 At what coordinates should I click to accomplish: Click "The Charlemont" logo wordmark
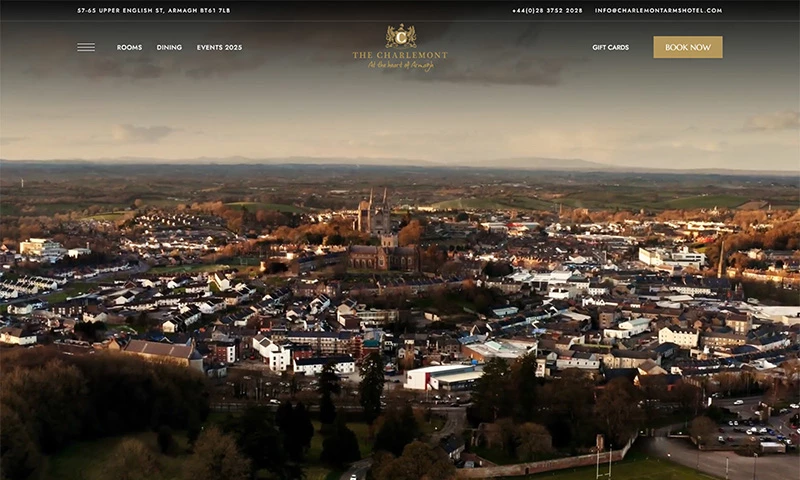point(400,54)
